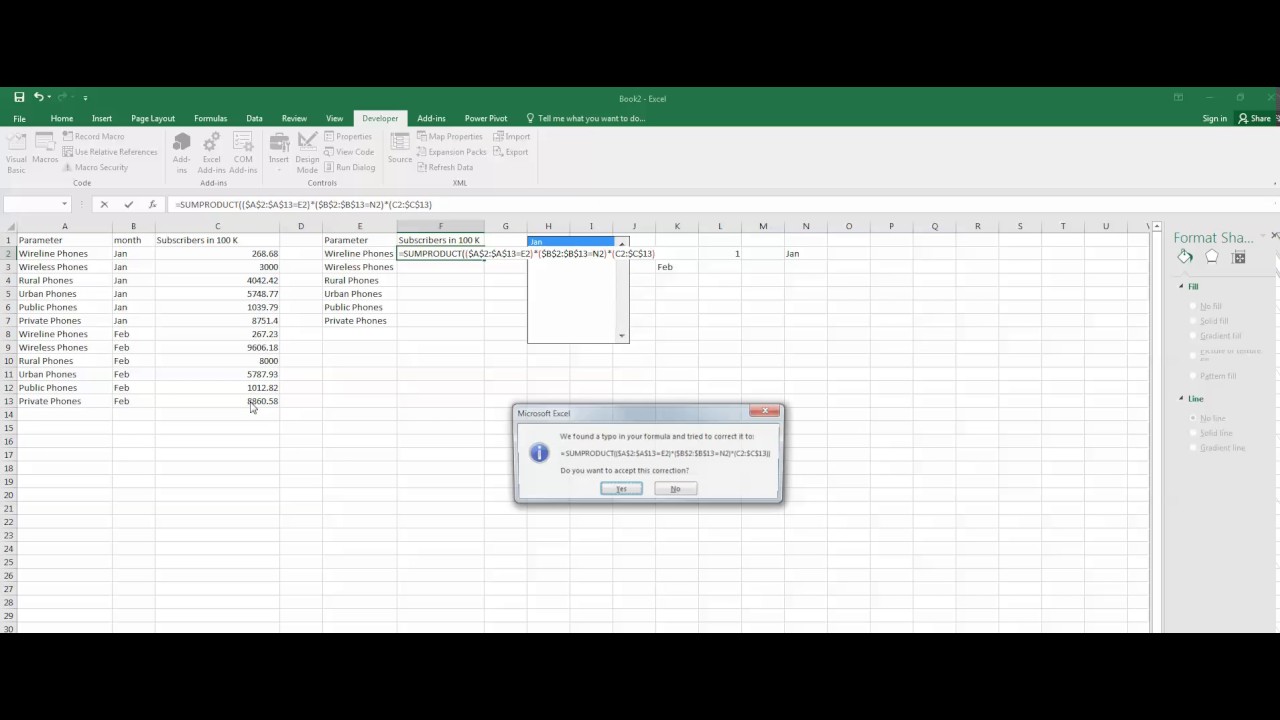This screenshot has height=720, width=1280.
Task: Click the XML Import button
Action: pos(512,136)
